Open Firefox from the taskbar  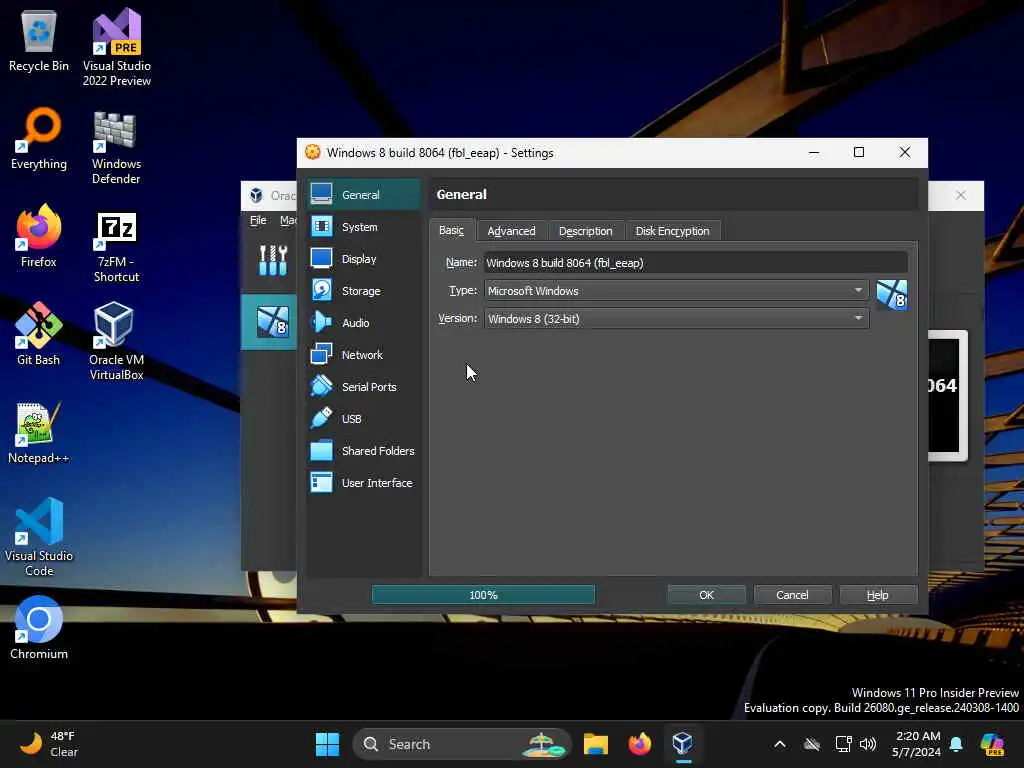click(x=639, y=744)
